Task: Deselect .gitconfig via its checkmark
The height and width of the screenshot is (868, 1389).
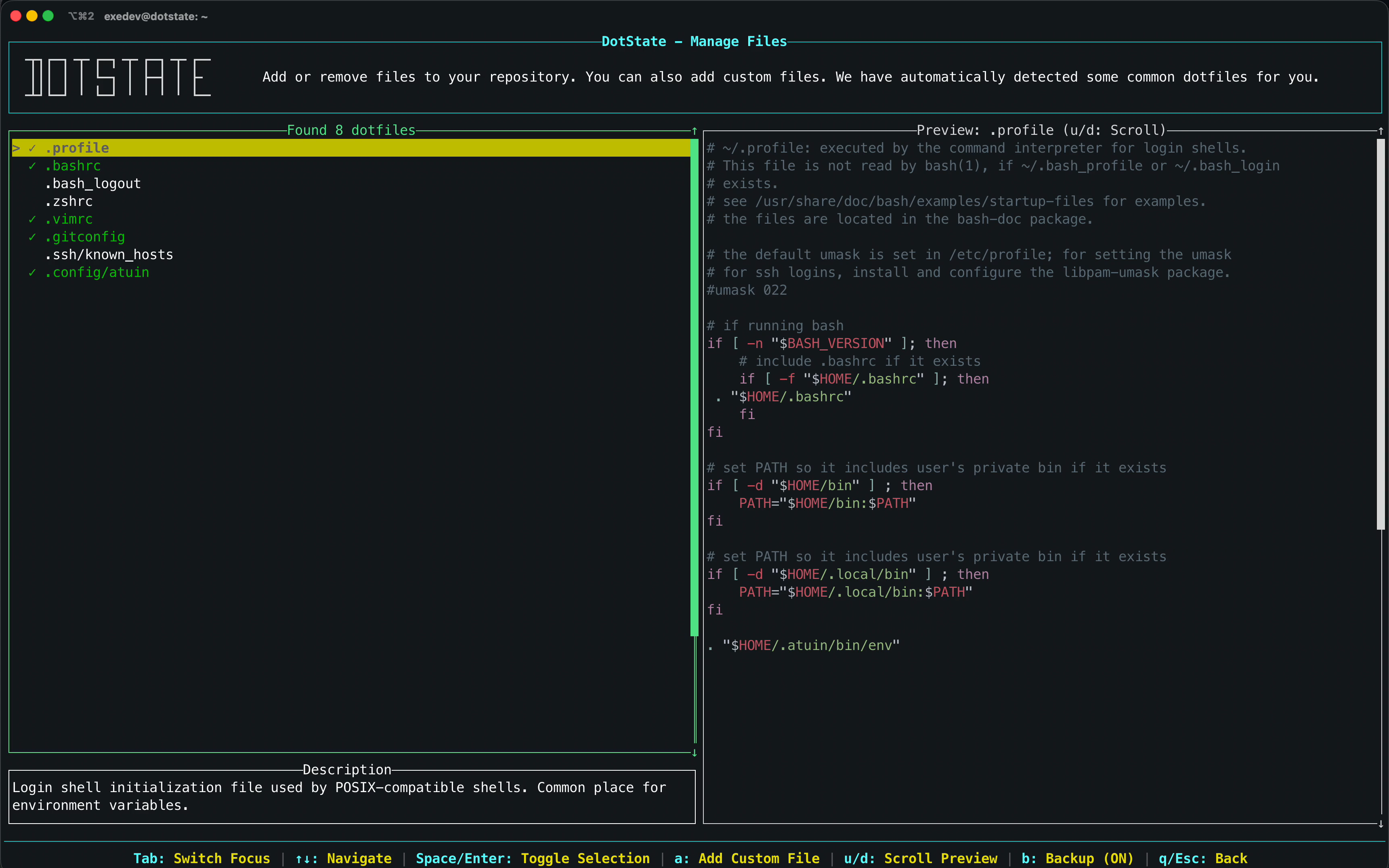Action: point(32,237)
